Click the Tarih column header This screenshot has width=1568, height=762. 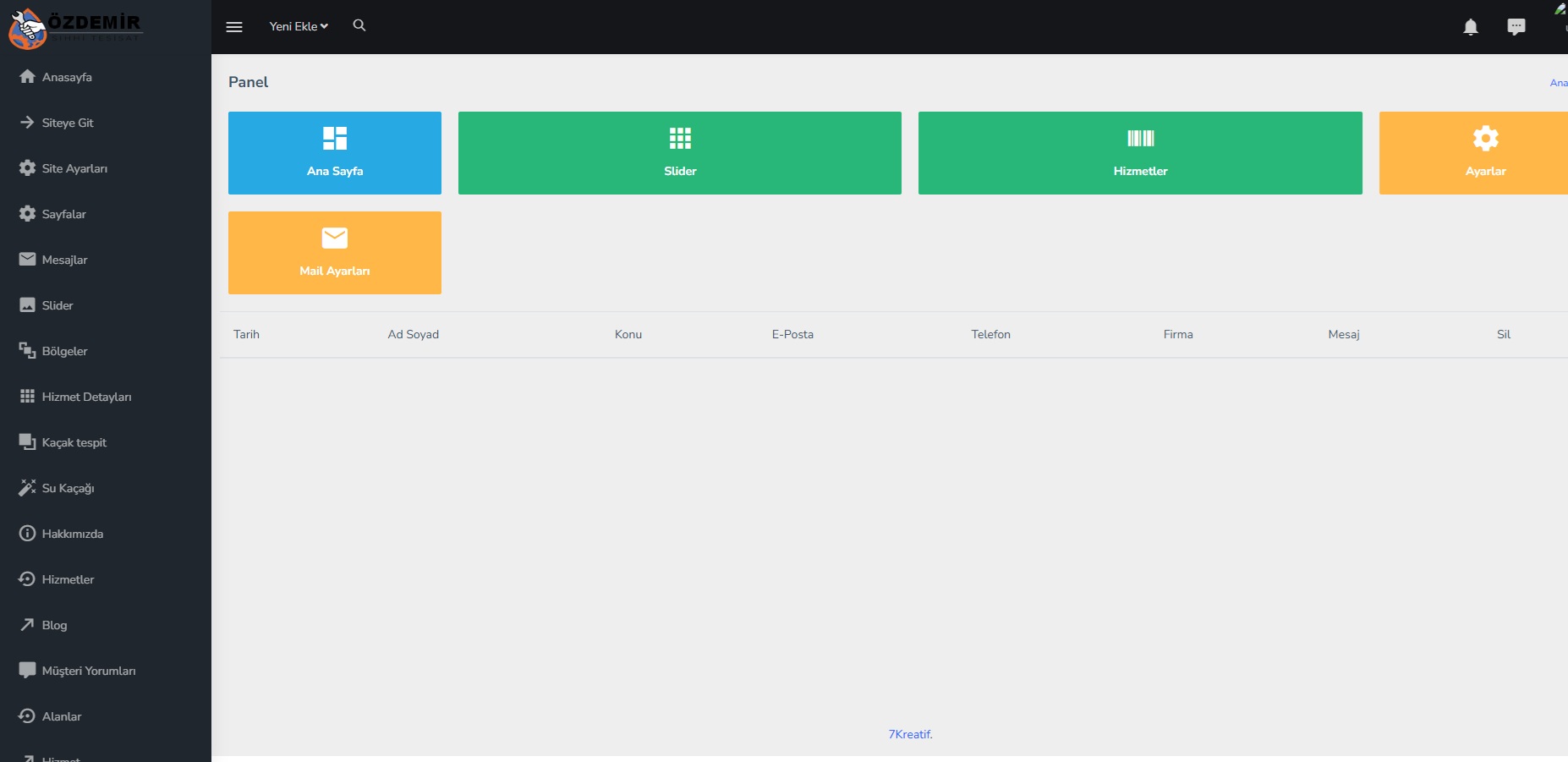[246, 334]
